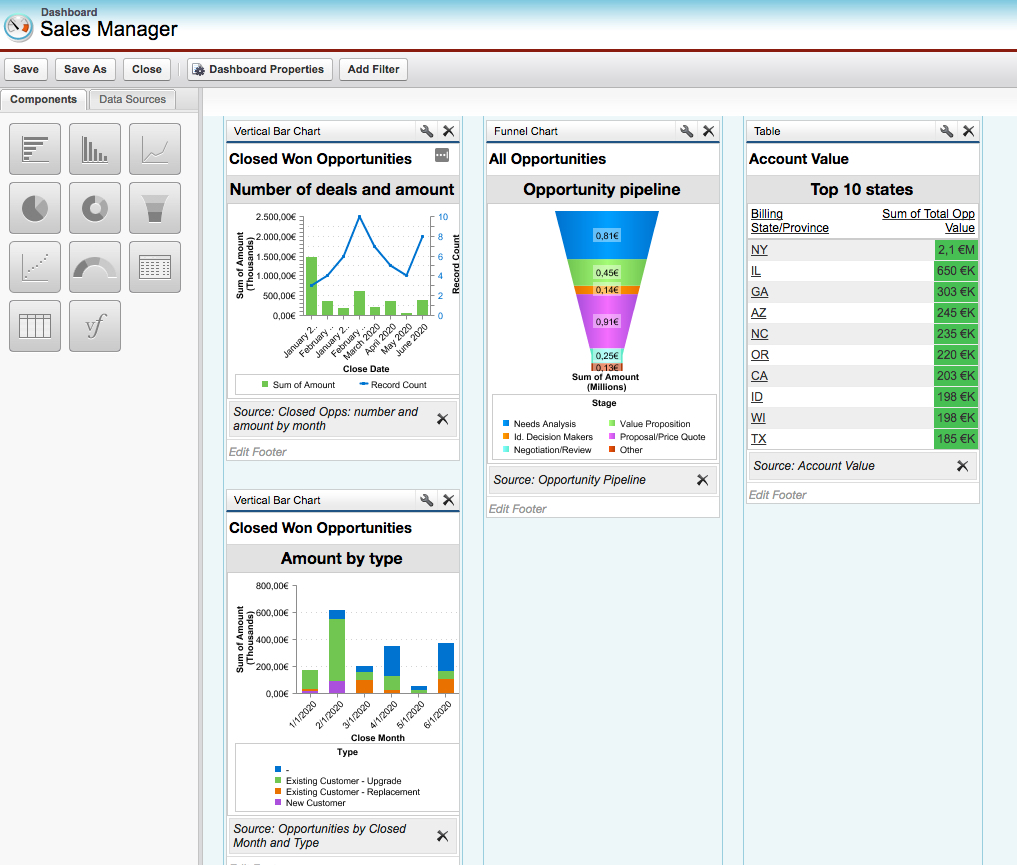Remove Opportunities by Closed Month and Type source
This screenshot has width=1017, height=865.
(442, 836)
